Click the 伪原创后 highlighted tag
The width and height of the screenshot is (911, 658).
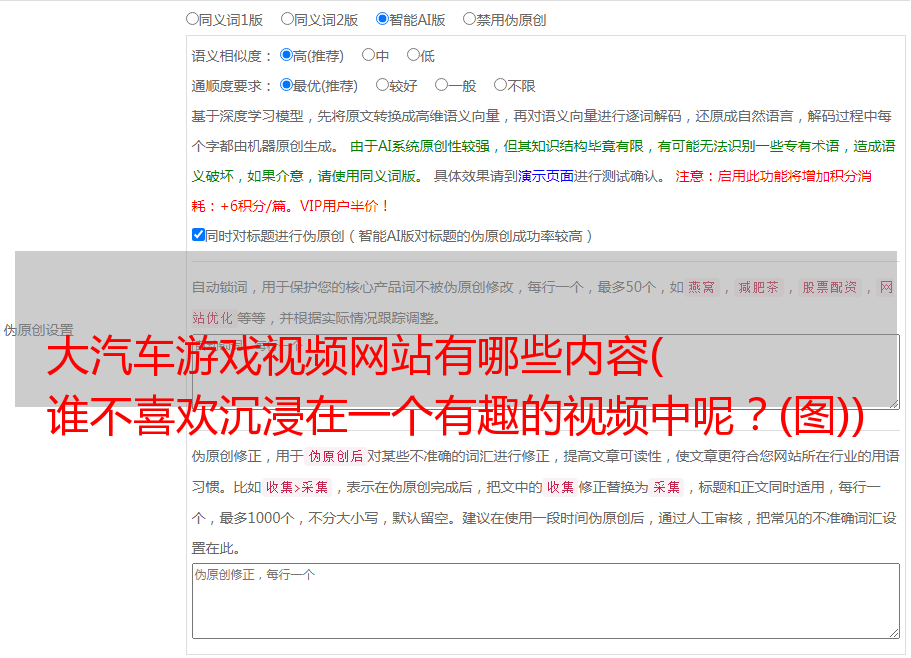(x=336, y=456)
